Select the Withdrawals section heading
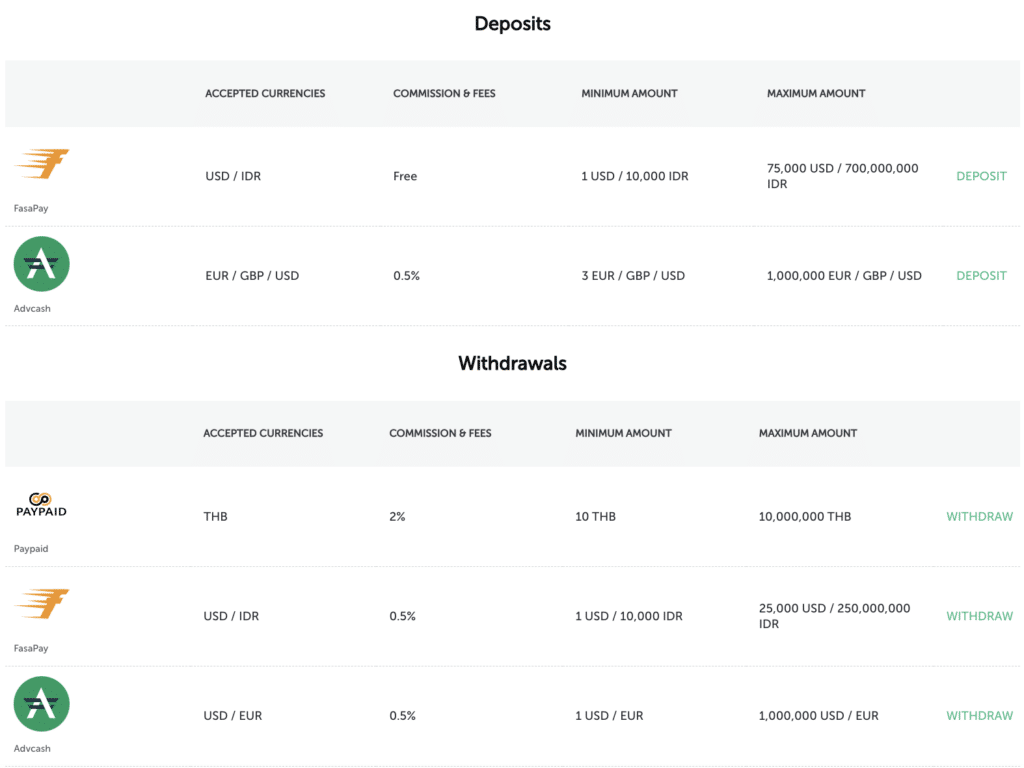 [x=512, y=364]
